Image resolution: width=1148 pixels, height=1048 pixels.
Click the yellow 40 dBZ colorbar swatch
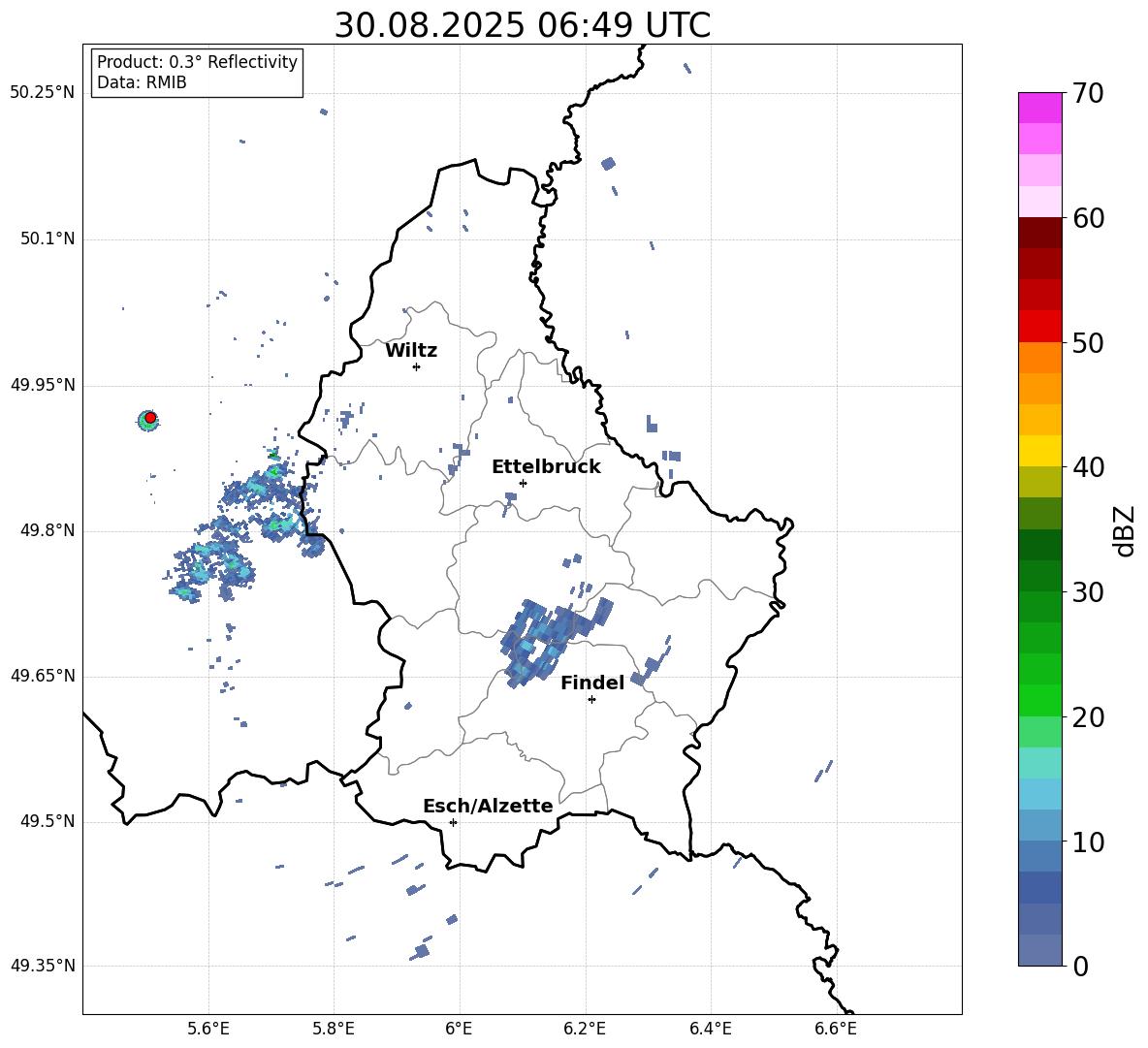(x=1039, y=451)
